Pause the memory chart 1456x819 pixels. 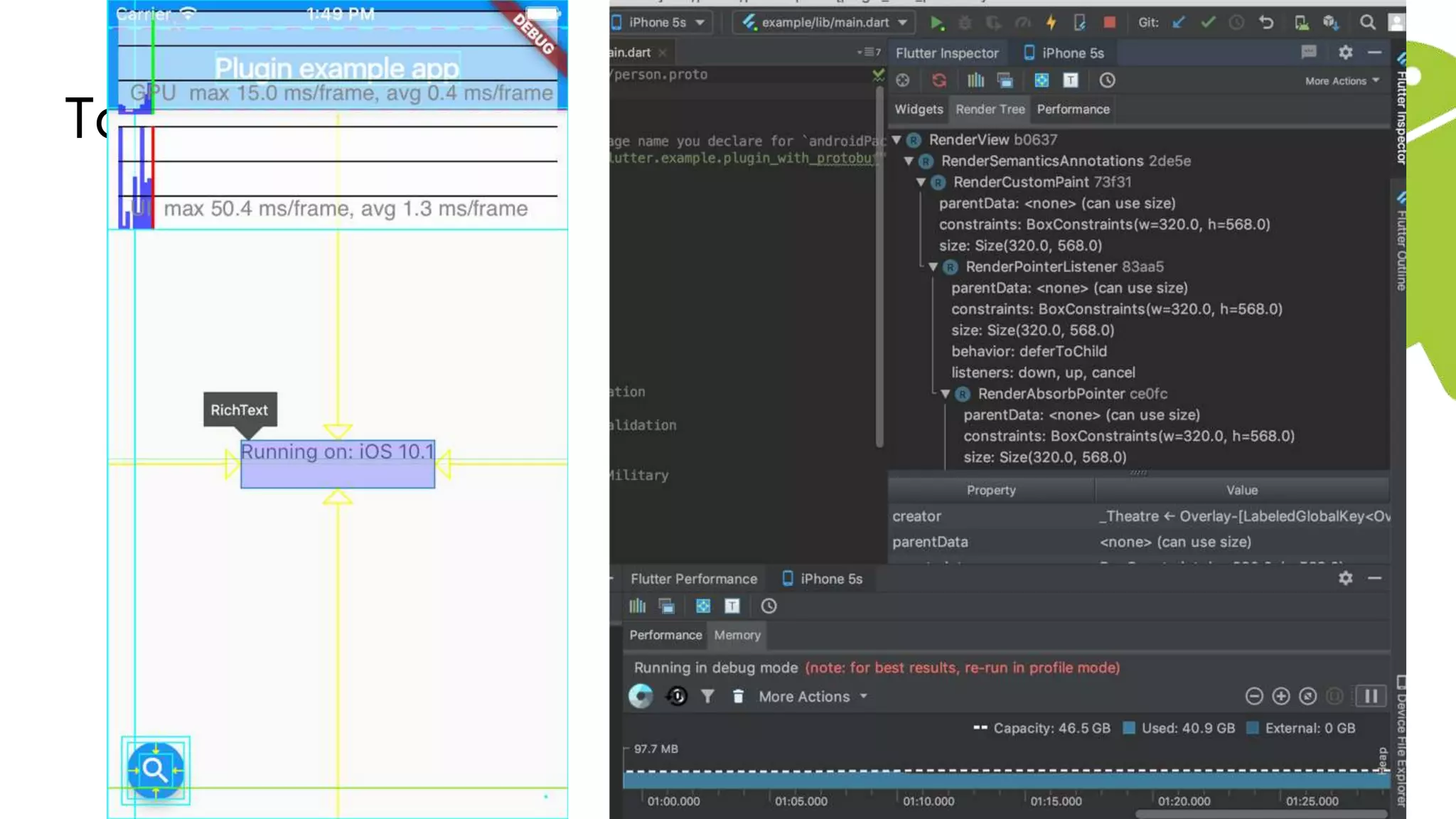point(1371,697)
